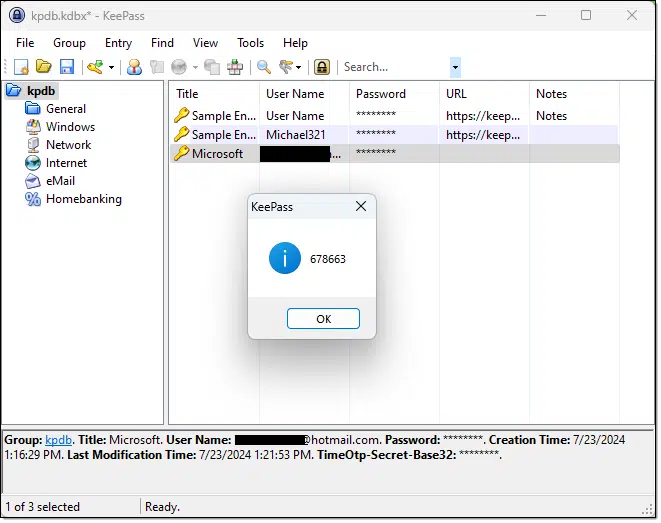Click the Microsoft entry password asterisks
The width and height of the screenshot is (661, 523).
point(376,152)
